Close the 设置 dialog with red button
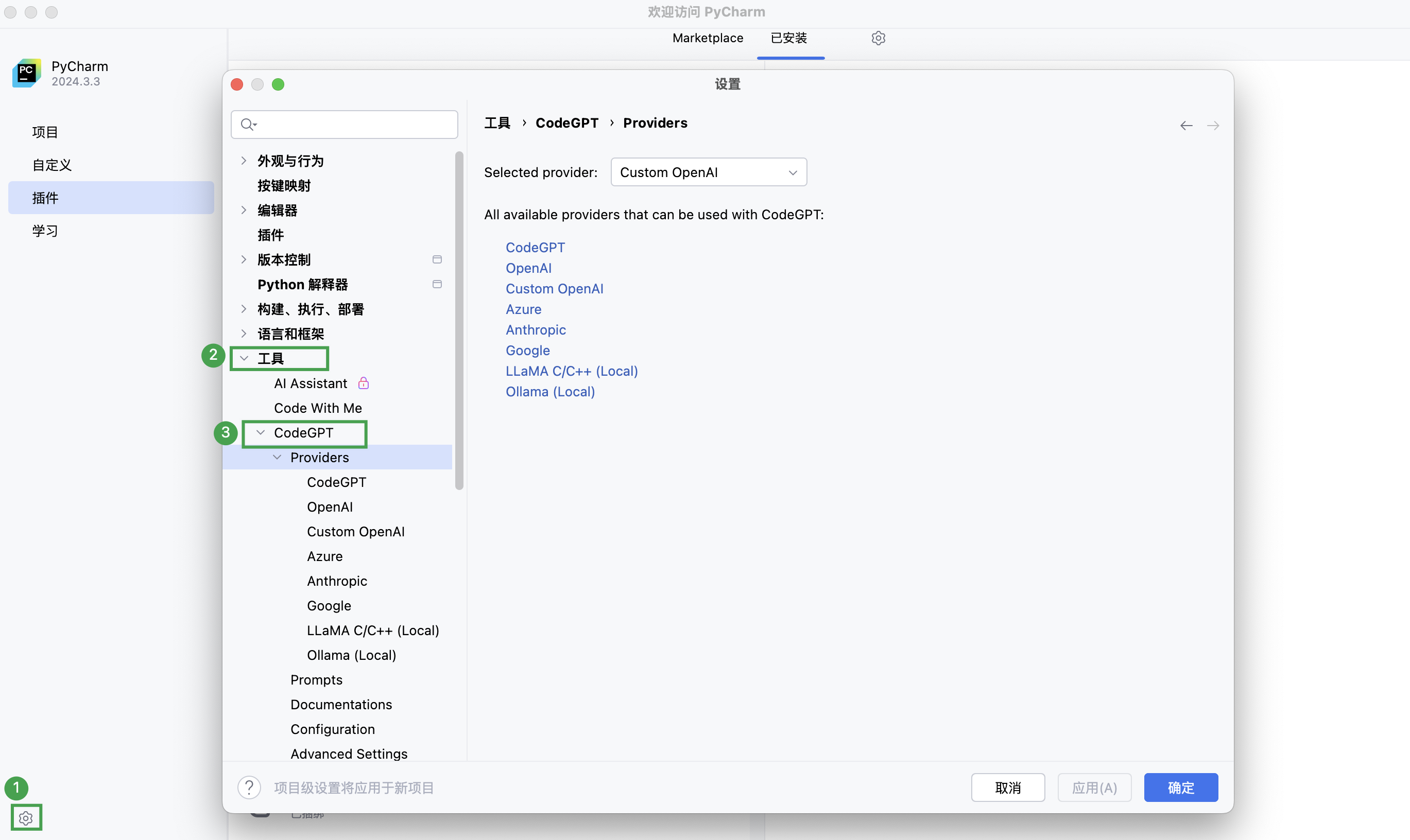Image resolution: width=1410 pixels, height=840 pixels. [x=237, y=84]
